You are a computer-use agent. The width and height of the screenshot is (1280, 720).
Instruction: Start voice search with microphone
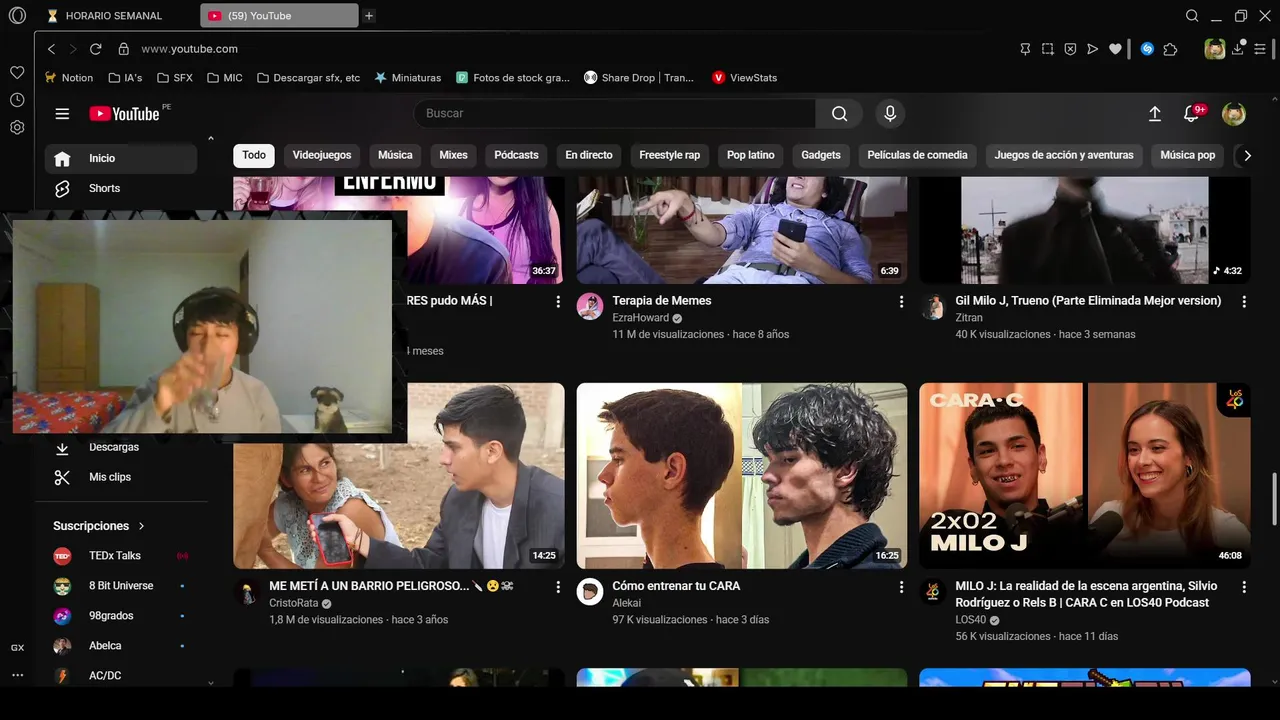(890, 114)
